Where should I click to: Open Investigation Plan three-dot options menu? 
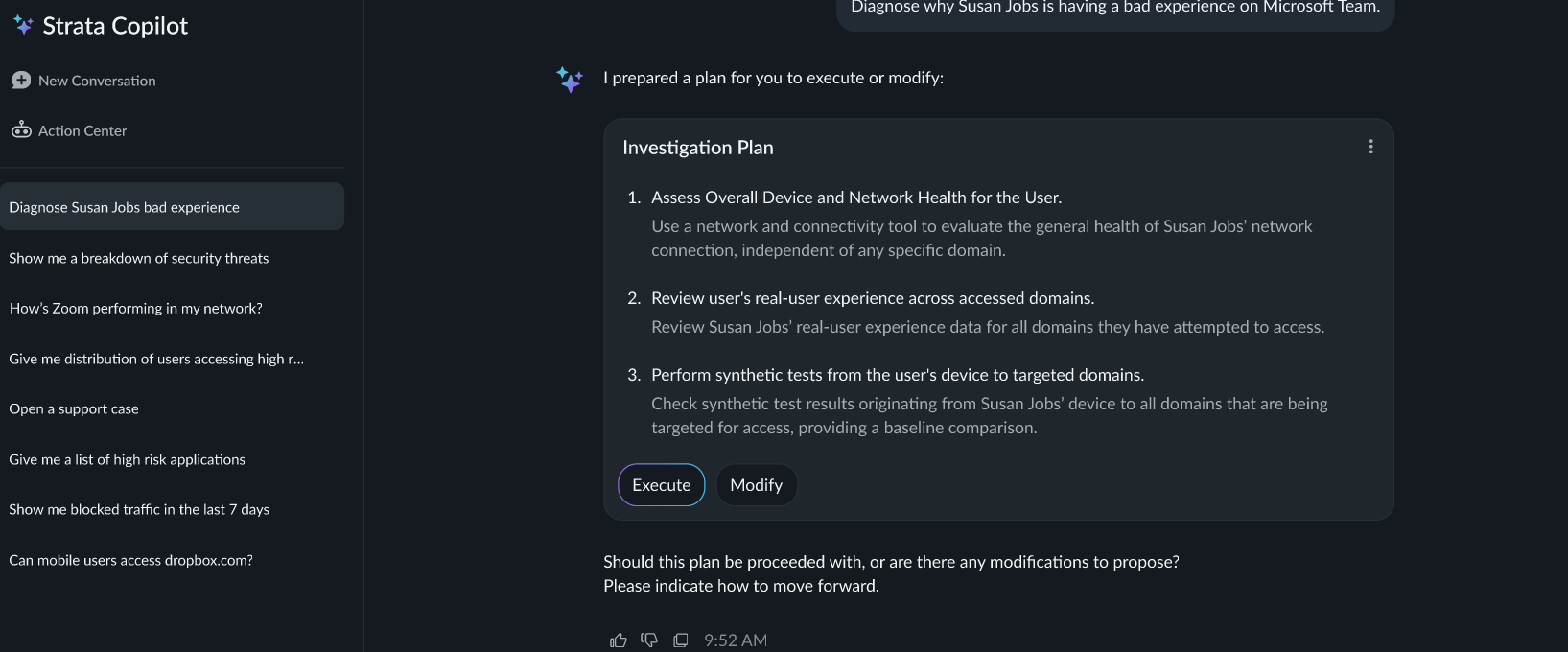click(1370, 147)
